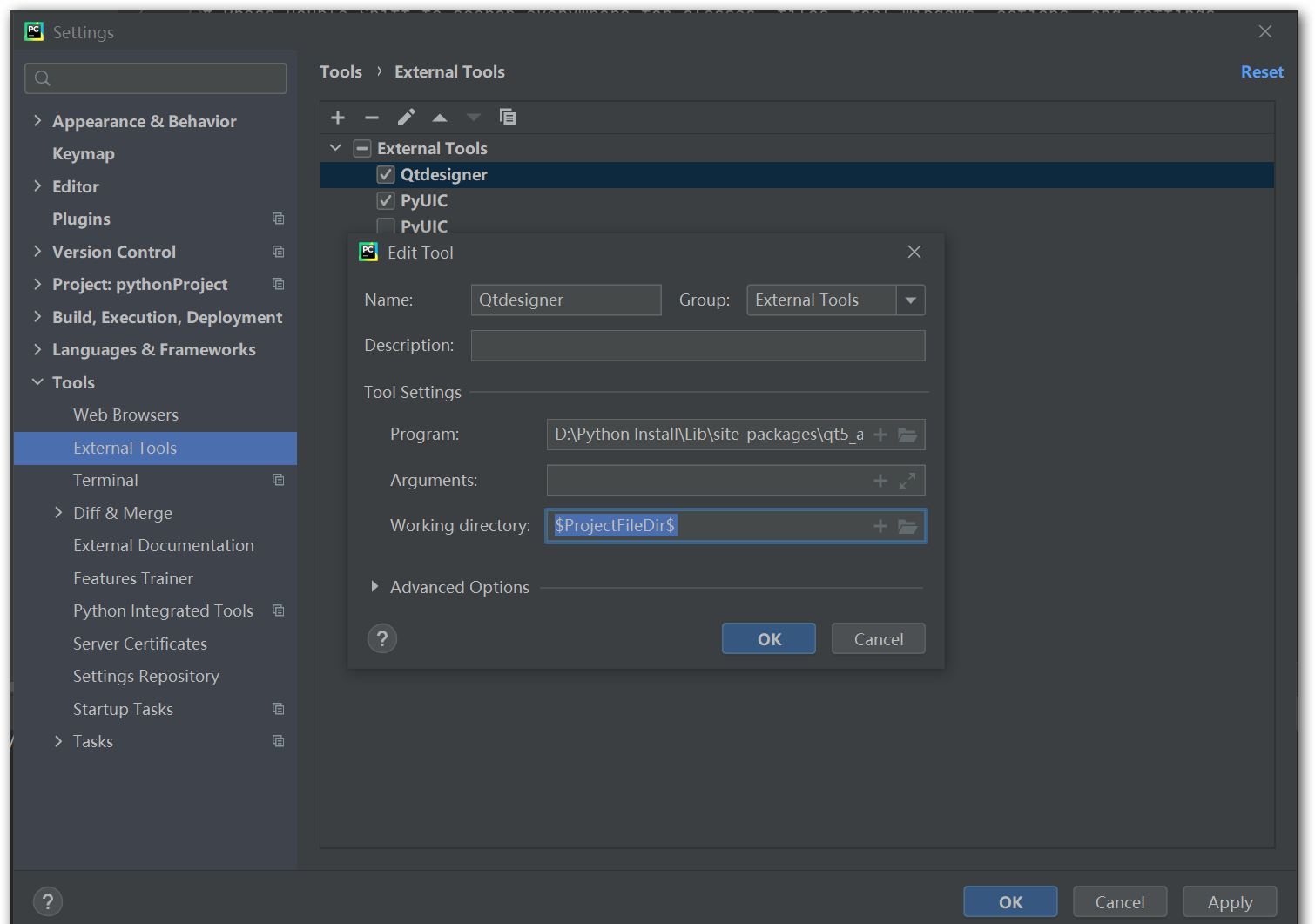The width and height of the screenshot is (1315, 924).
Task: Collapse External Tools group in tool list
Action: [335, 148]
